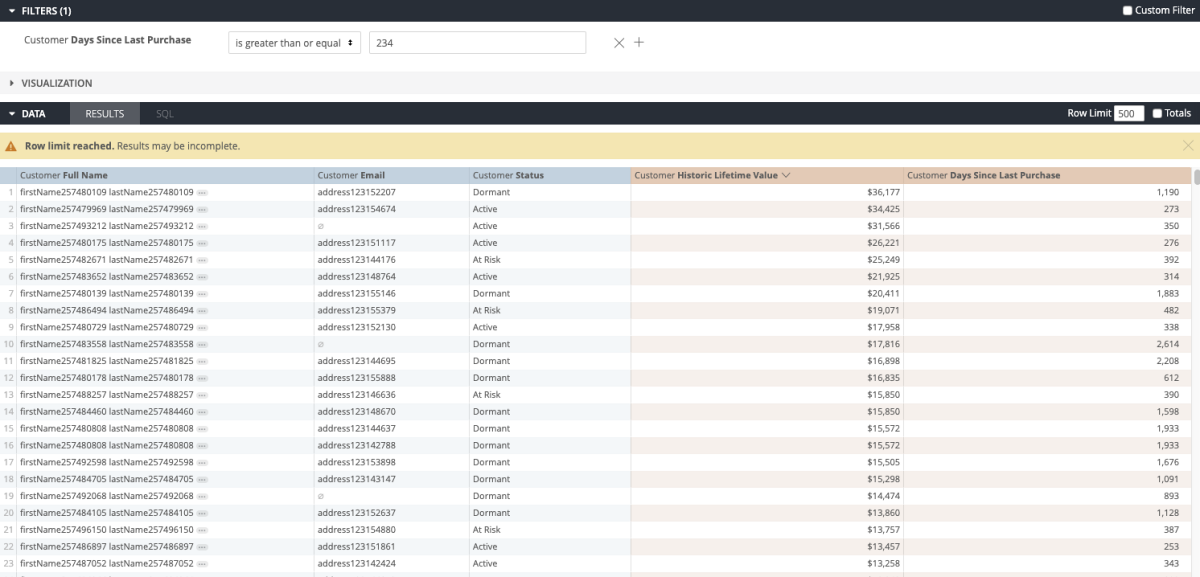Remove the Days Since Last Purchase filter
The width and height of the screenshot is (1200, 577).
619,43
